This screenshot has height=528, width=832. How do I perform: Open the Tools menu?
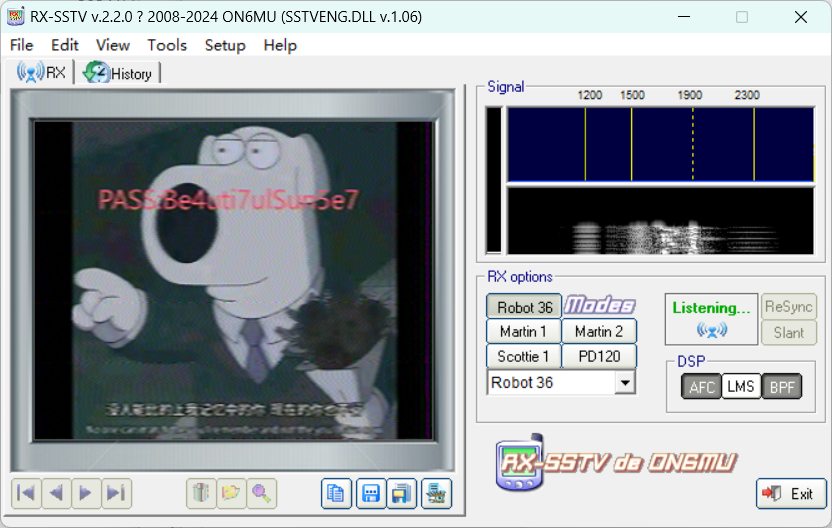tap(167, 45)
